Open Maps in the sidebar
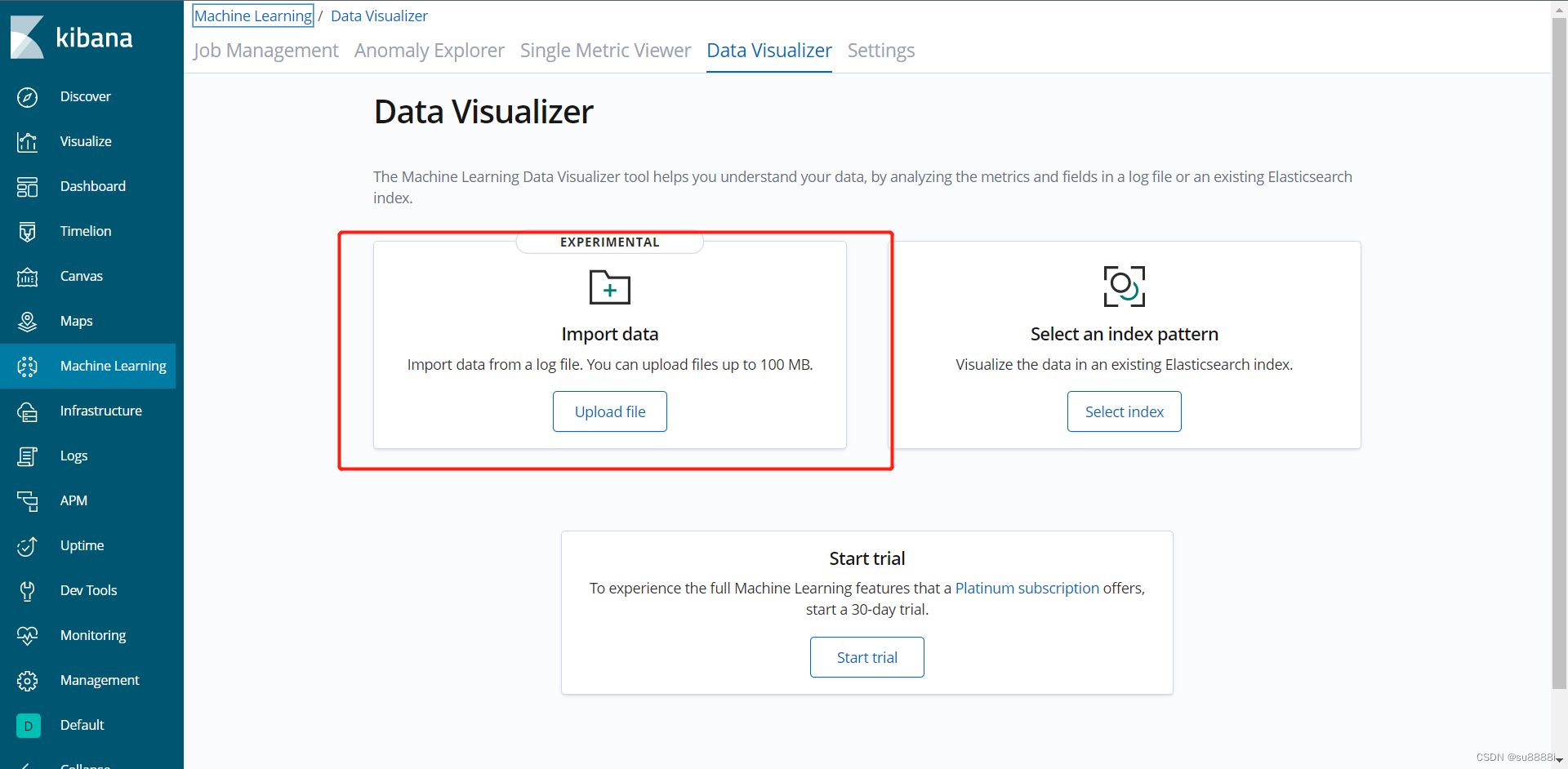 [x=76, y=321]
